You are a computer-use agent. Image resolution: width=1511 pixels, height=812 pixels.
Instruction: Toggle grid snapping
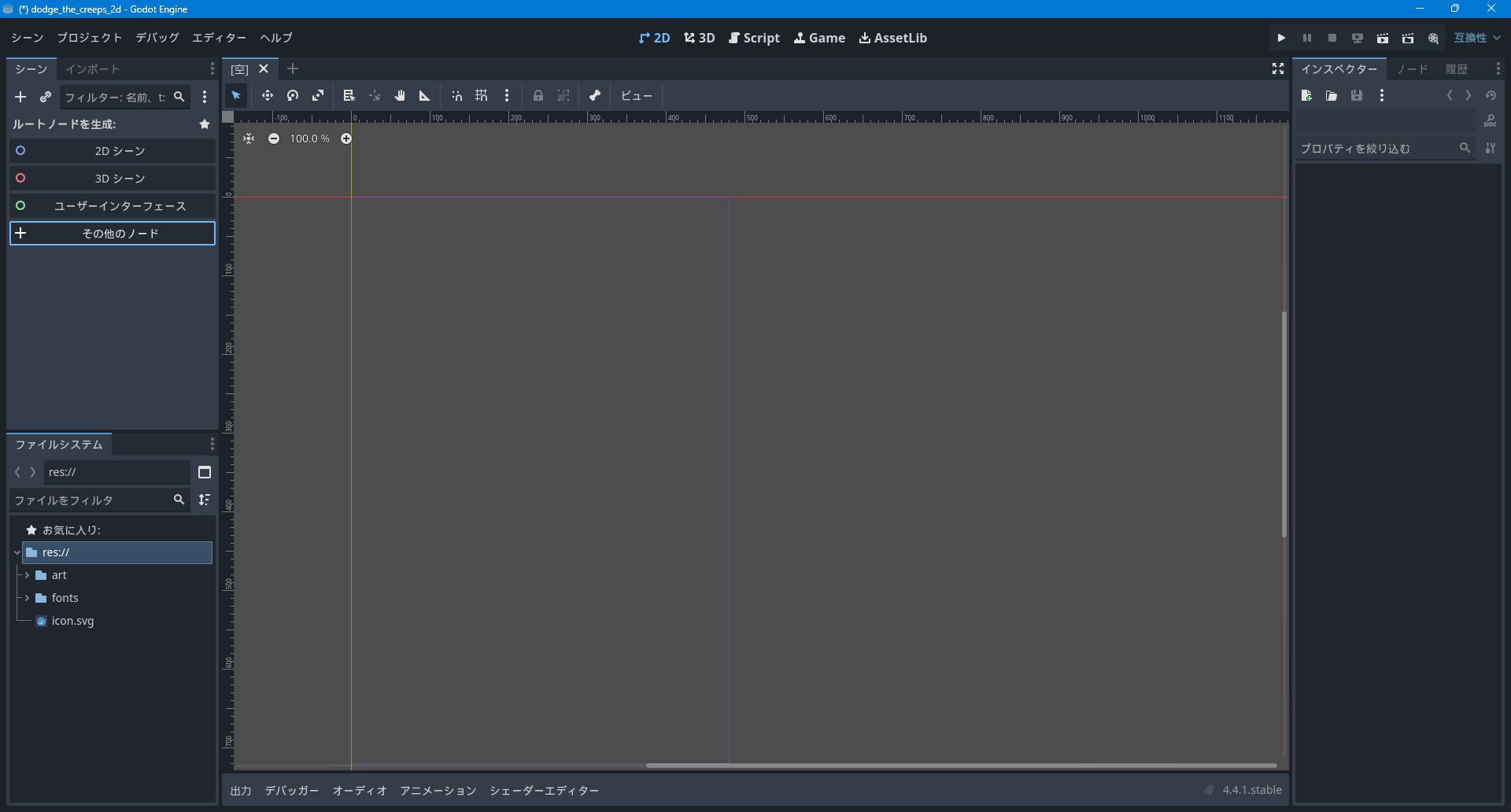coord(482,96)
